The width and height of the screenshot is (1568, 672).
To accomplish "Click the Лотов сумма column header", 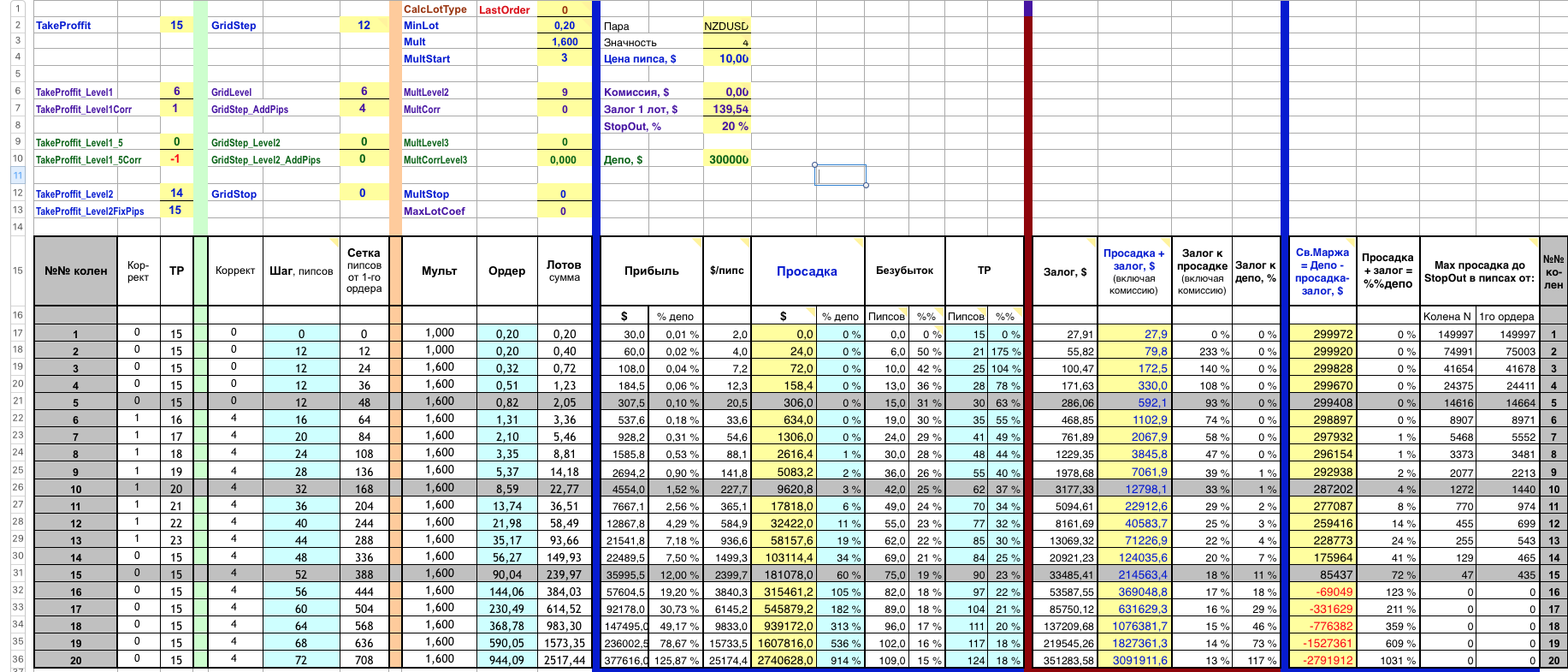I will tap(564, 271).
